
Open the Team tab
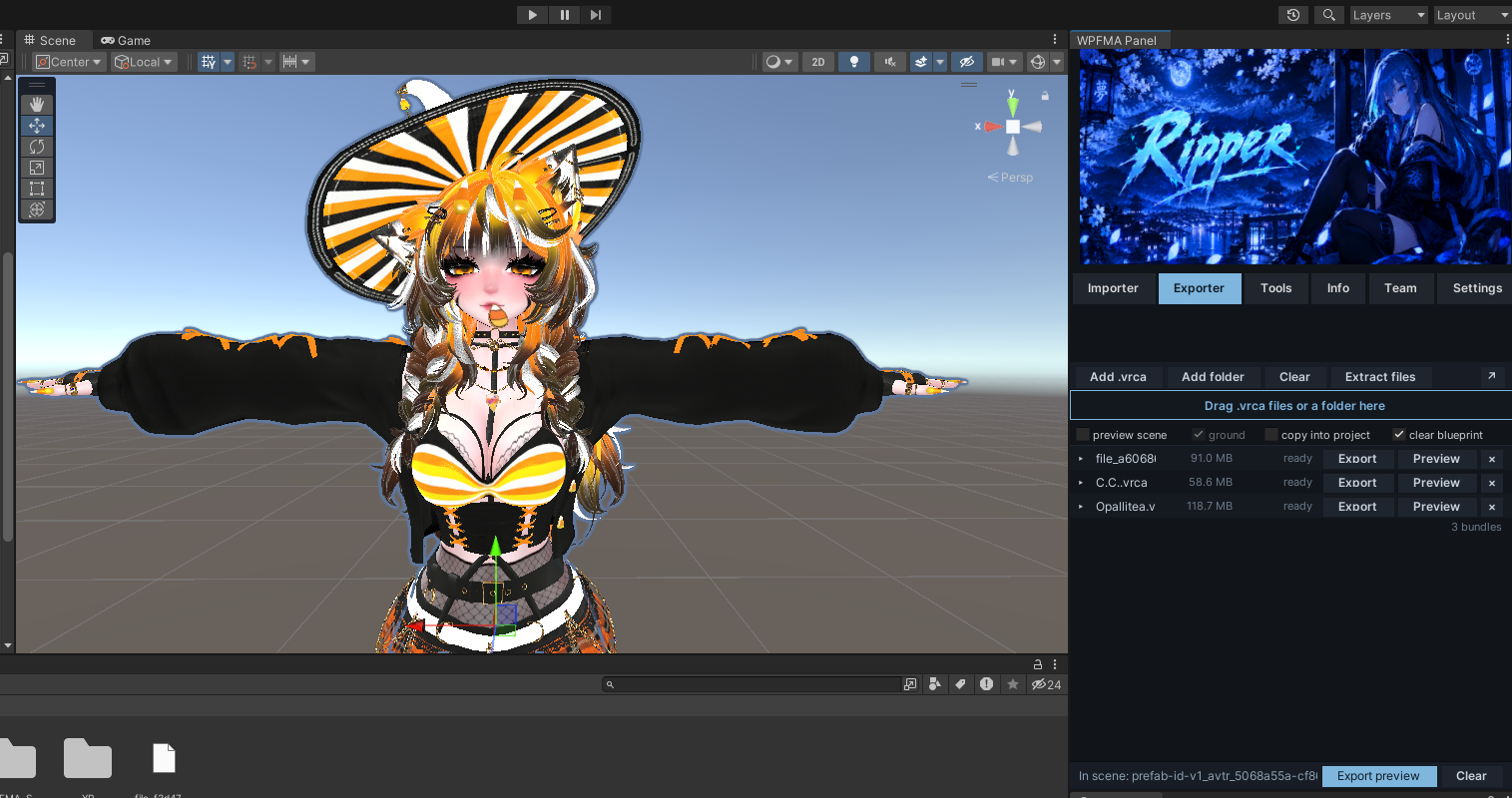(x=1400, y=288)
